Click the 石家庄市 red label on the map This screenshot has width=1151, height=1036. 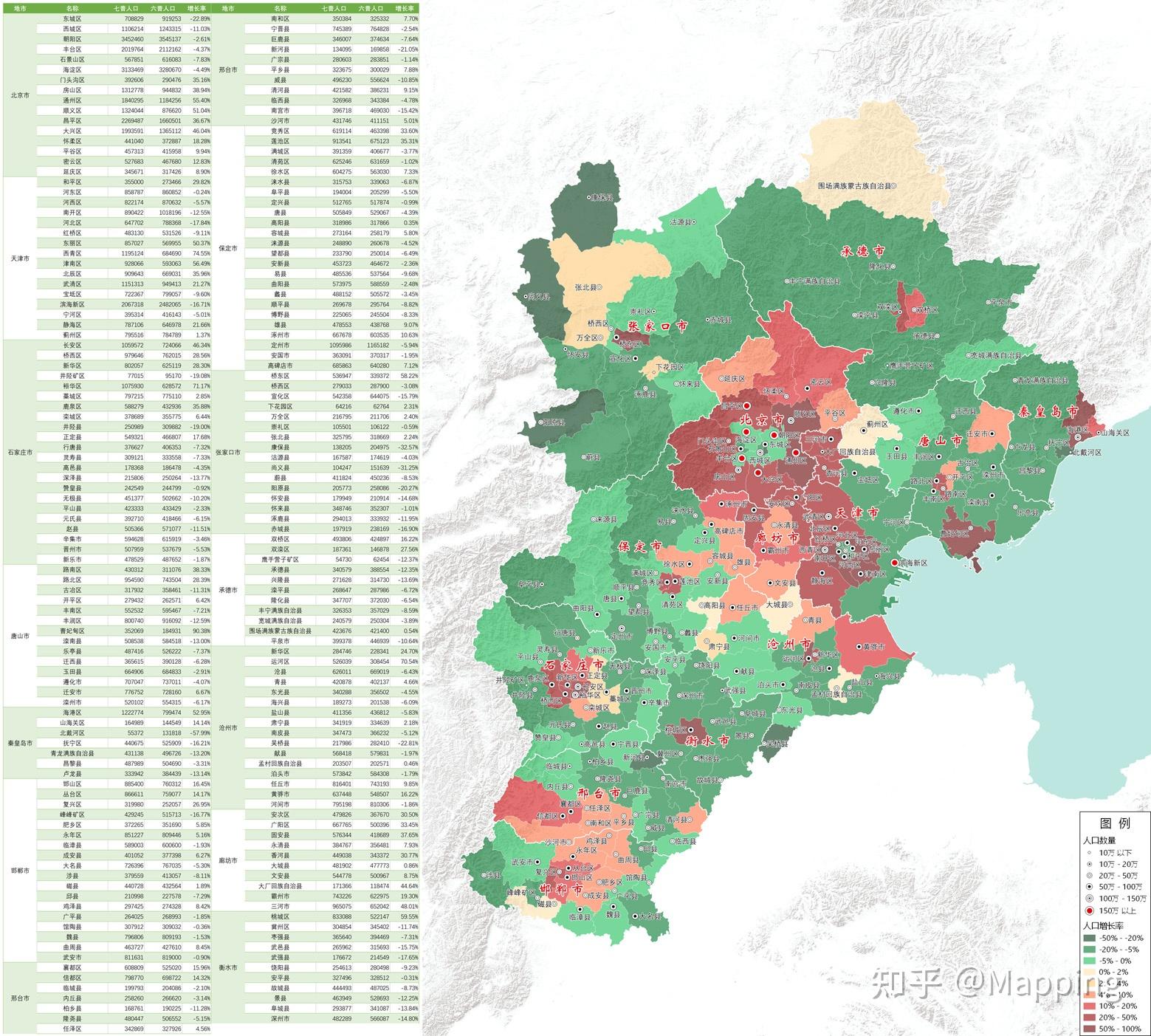574,665
